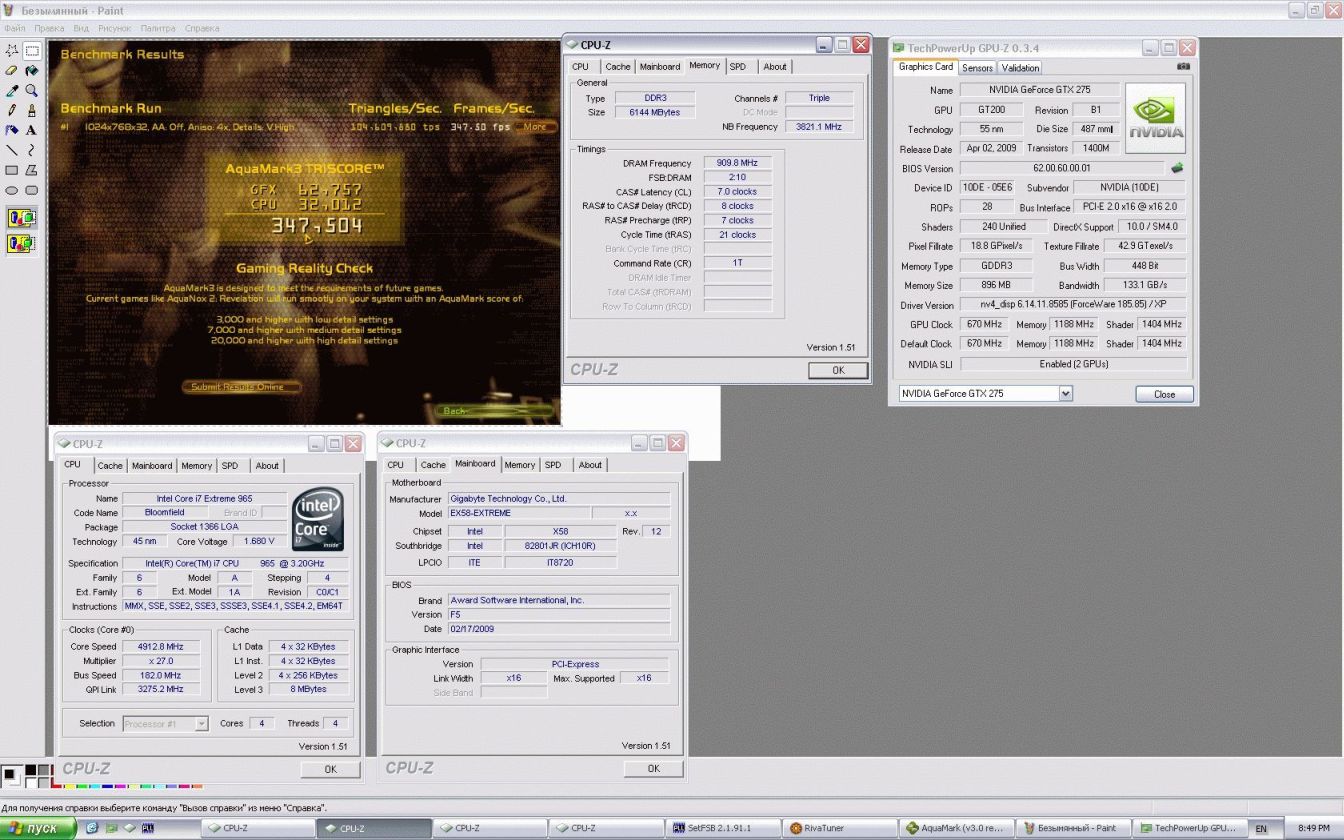Click the CPU-Z quick launch icon
The width and height of the screenshot is (1344, 840).
[x=129, y=828]
